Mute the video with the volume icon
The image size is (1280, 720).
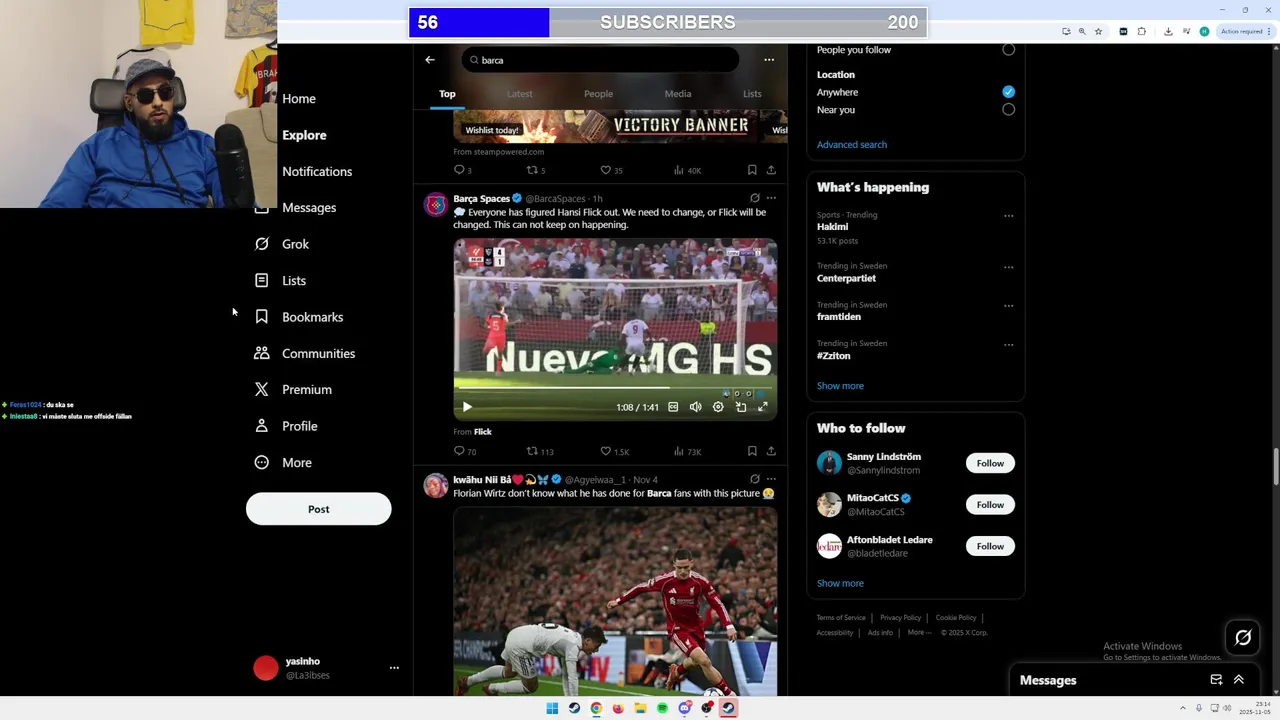coord(695,407)
